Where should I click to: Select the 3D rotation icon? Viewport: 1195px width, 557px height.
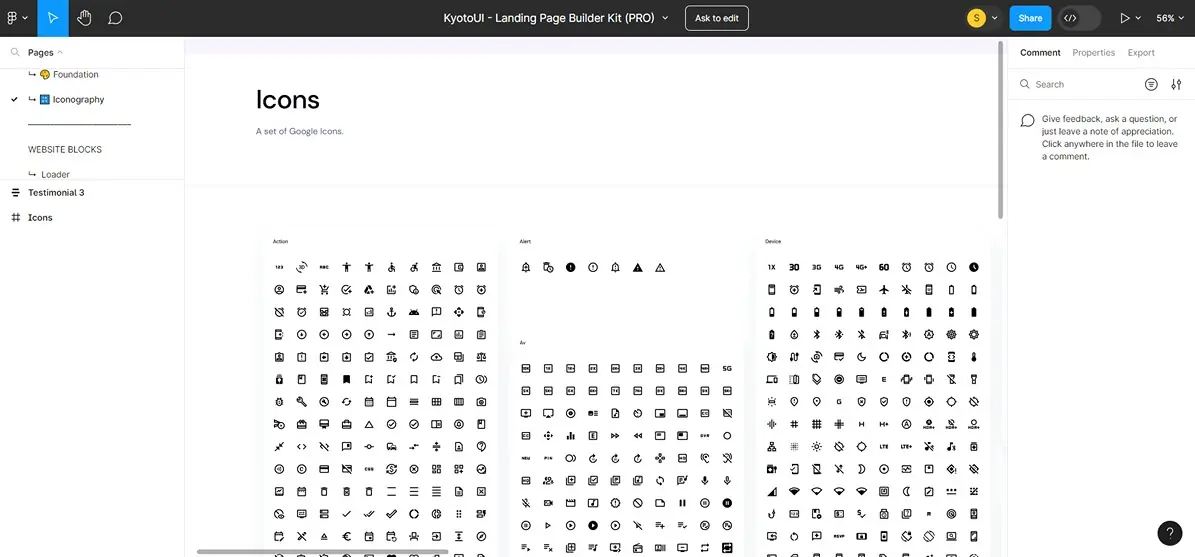click(x=302, y=267)
